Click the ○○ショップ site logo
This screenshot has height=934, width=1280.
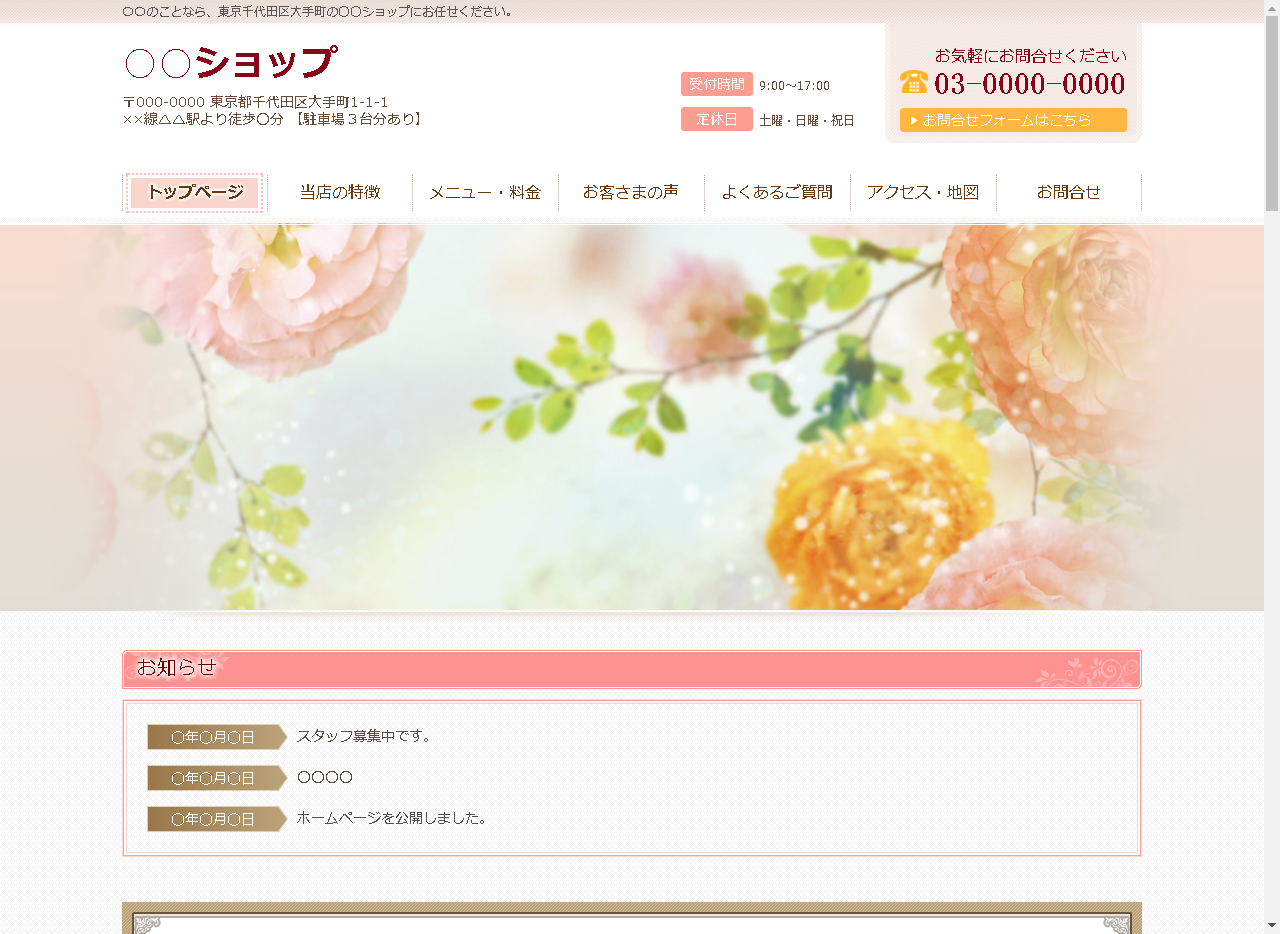coord(231,63)
